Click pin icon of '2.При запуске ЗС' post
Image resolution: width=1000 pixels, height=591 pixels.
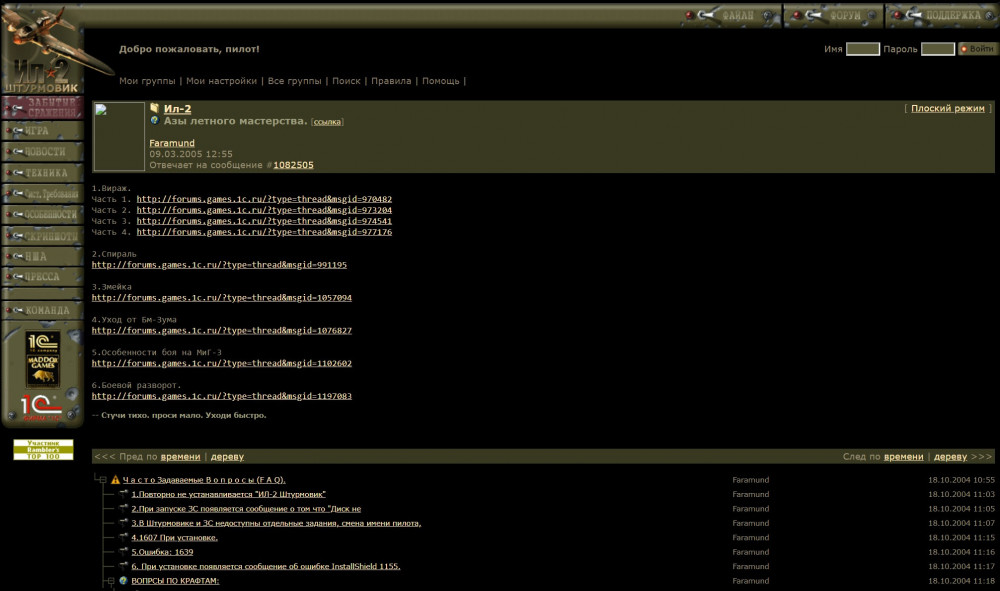124,509
